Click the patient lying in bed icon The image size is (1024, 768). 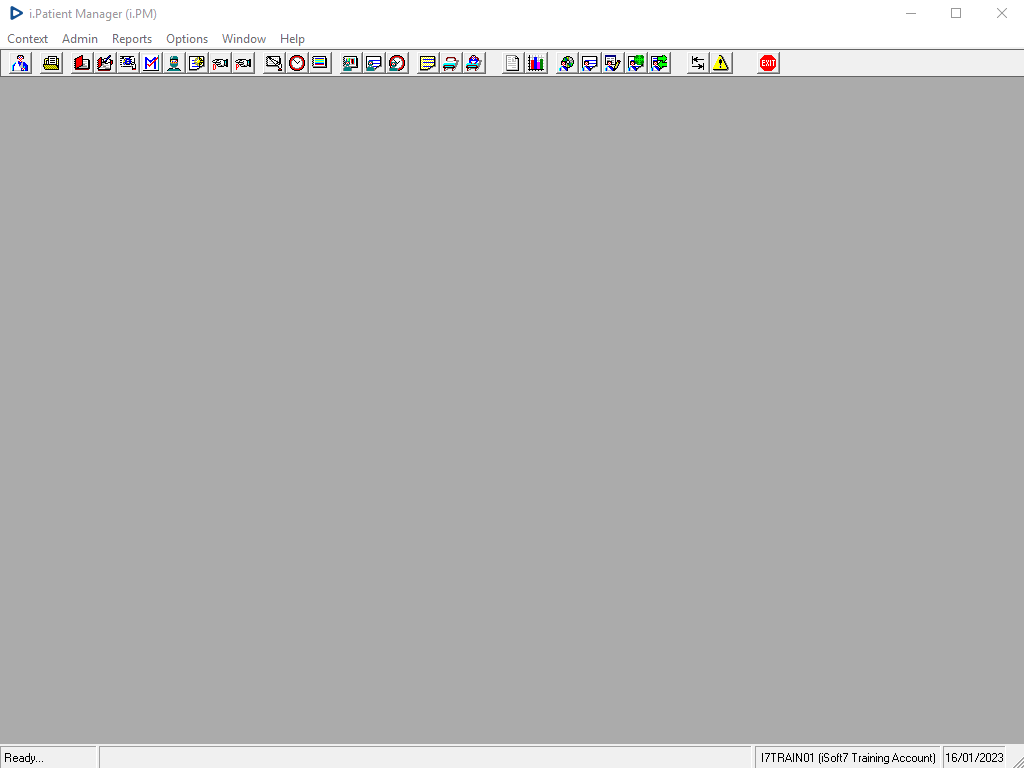(474, 63)
